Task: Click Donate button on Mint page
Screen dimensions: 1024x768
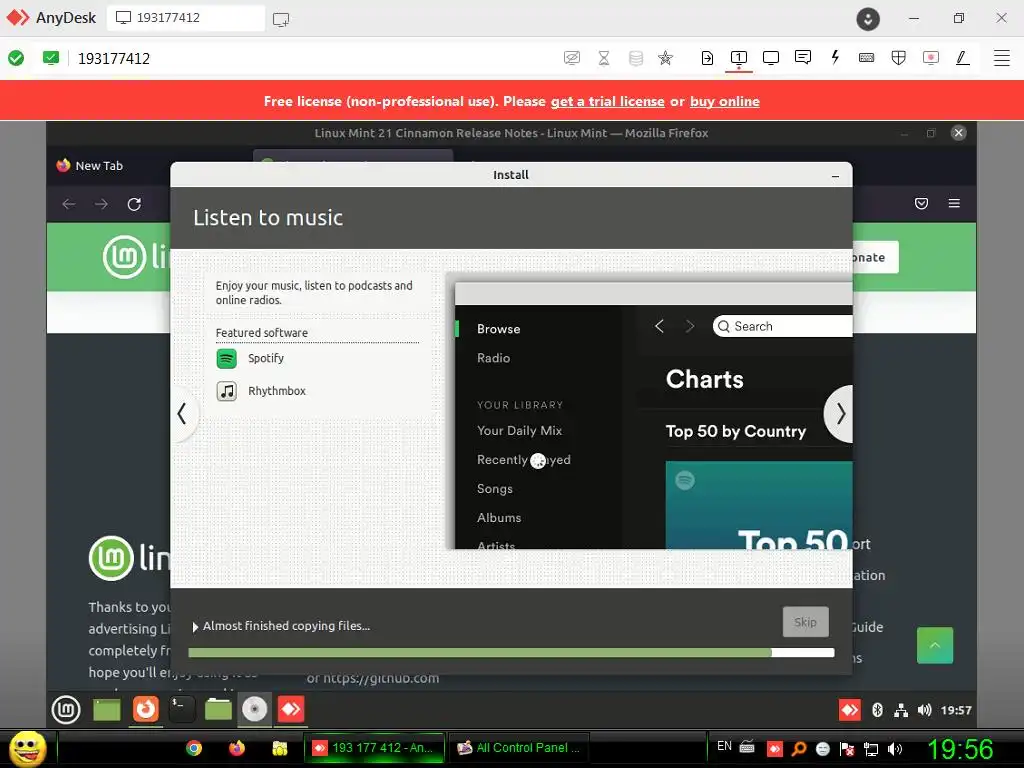Action: click(875, 257)
